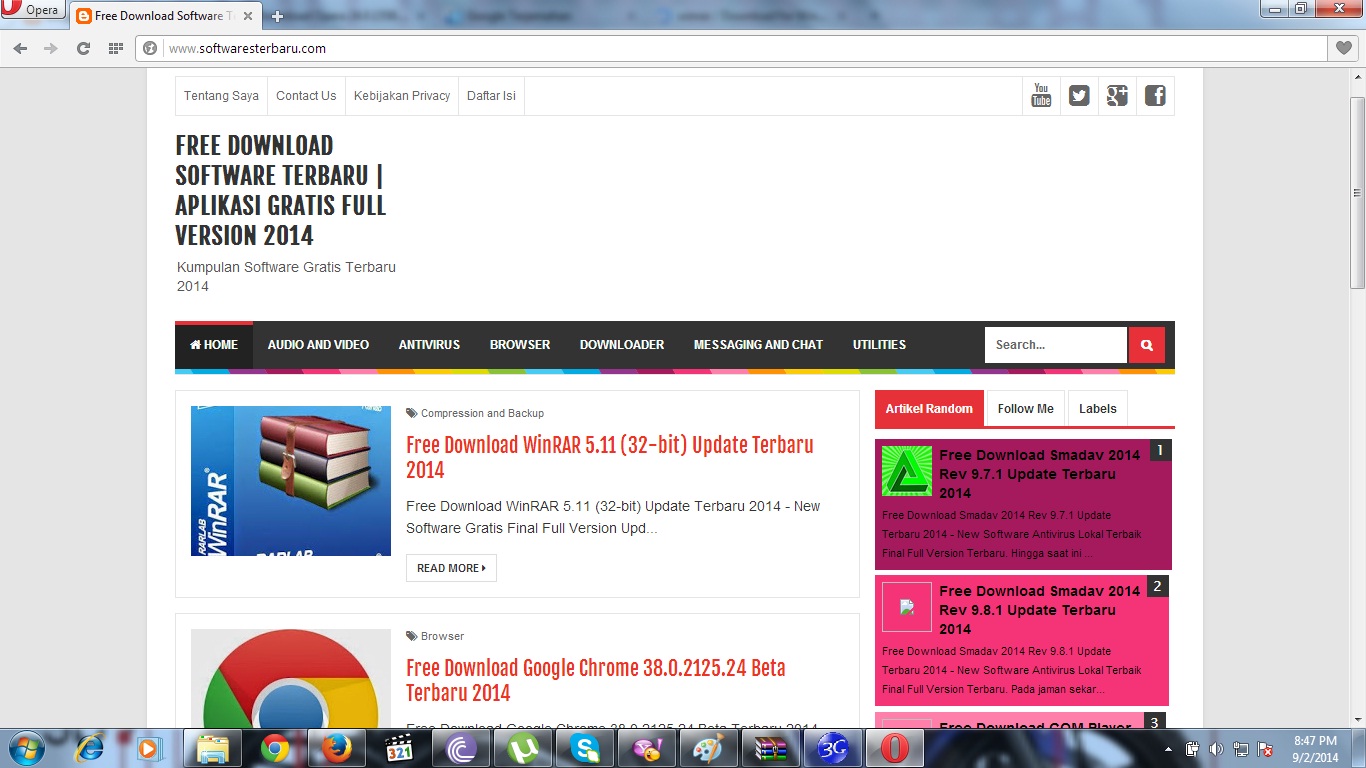Open Skype in the taskbar
The image size is (1366, 768).
[x=585, y=748]
